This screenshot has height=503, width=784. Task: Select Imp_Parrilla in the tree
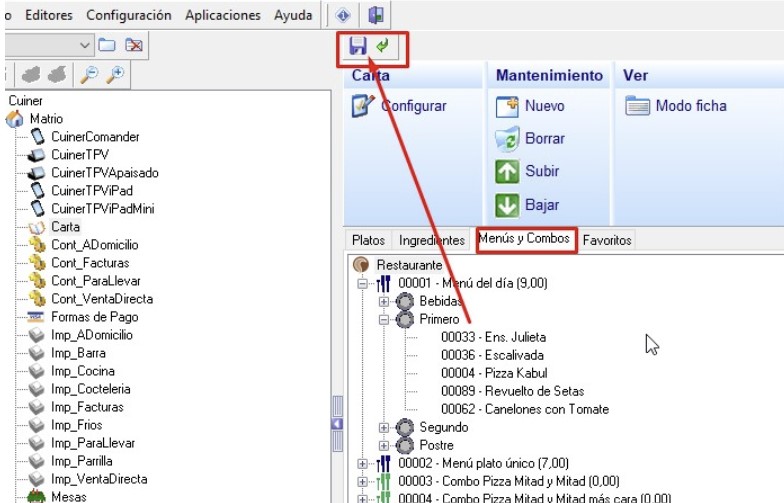click(x=82, y=461)
